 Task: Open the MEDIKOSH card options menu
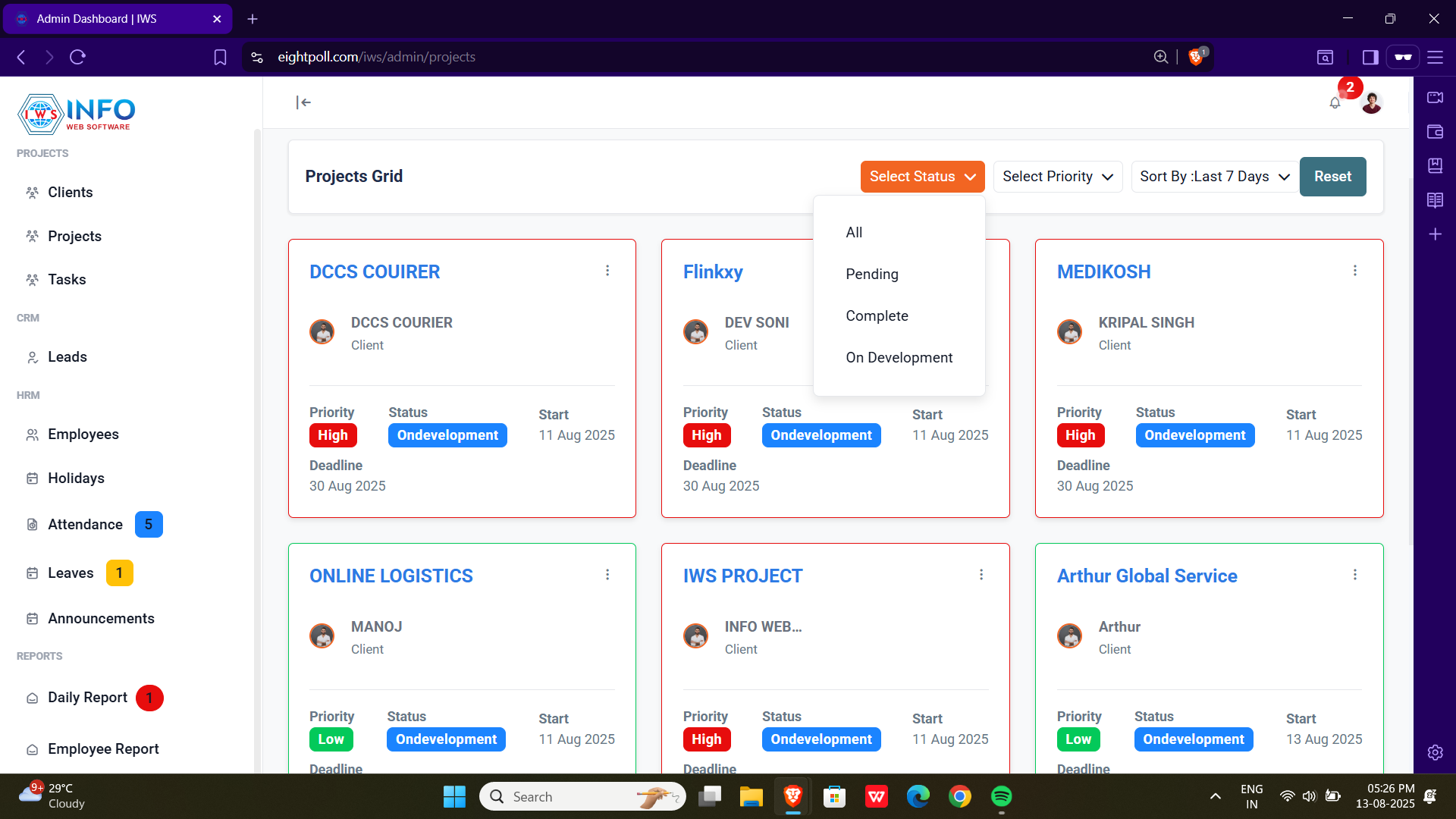pyautogui.click(x=1355, y=271)
